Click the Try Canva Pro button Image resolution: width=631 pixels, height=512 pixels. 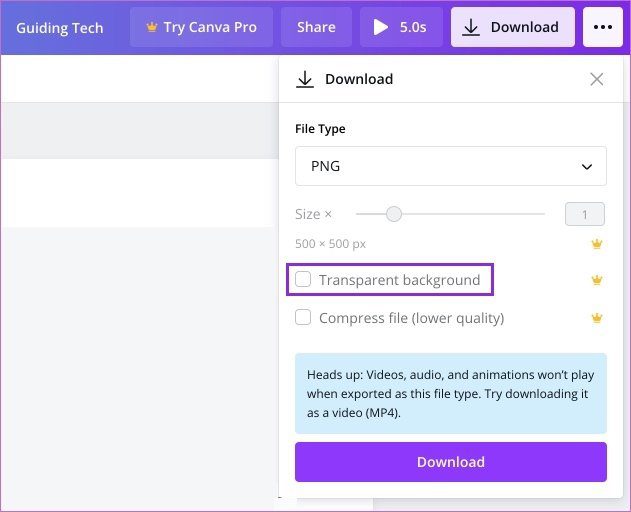[x=201, y=27]
